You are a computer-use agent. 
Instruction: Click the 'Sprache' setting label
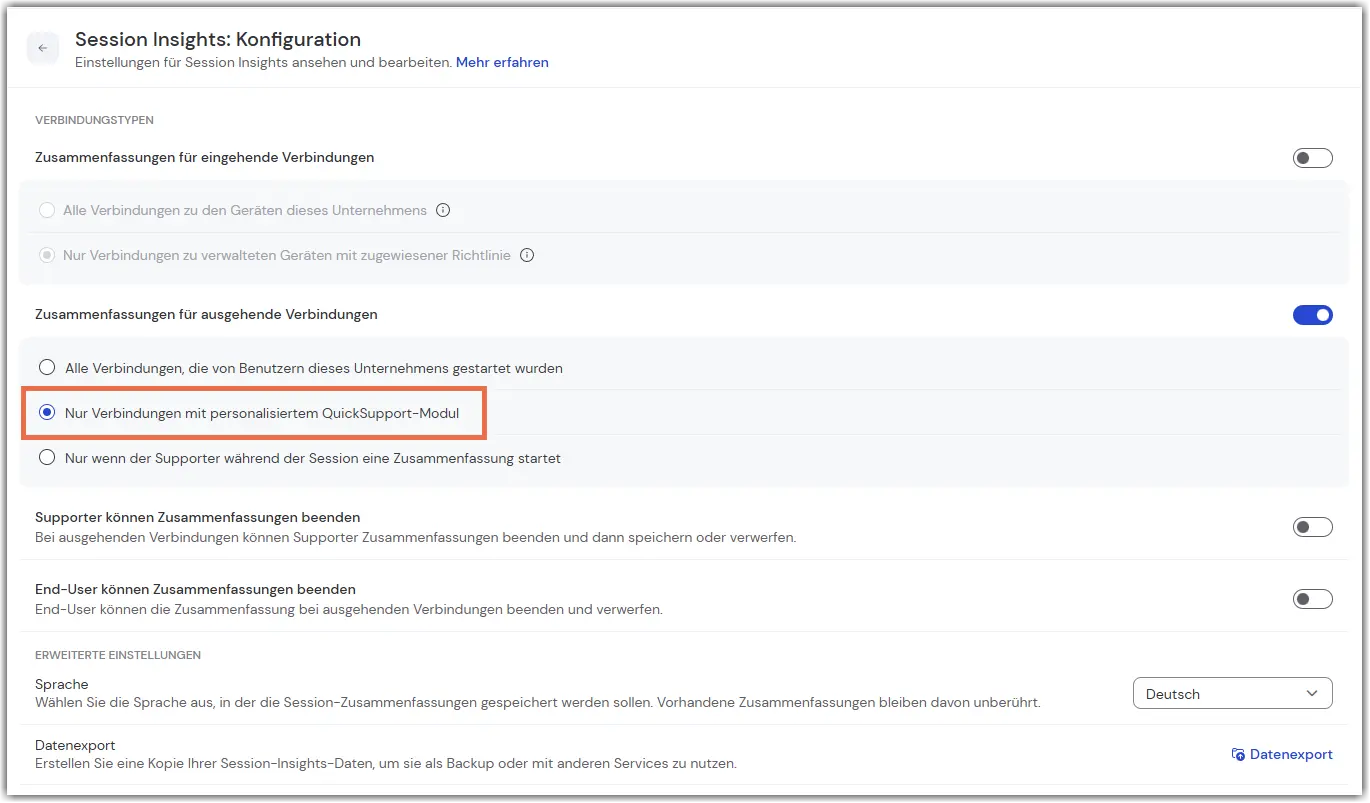[62, 685]
